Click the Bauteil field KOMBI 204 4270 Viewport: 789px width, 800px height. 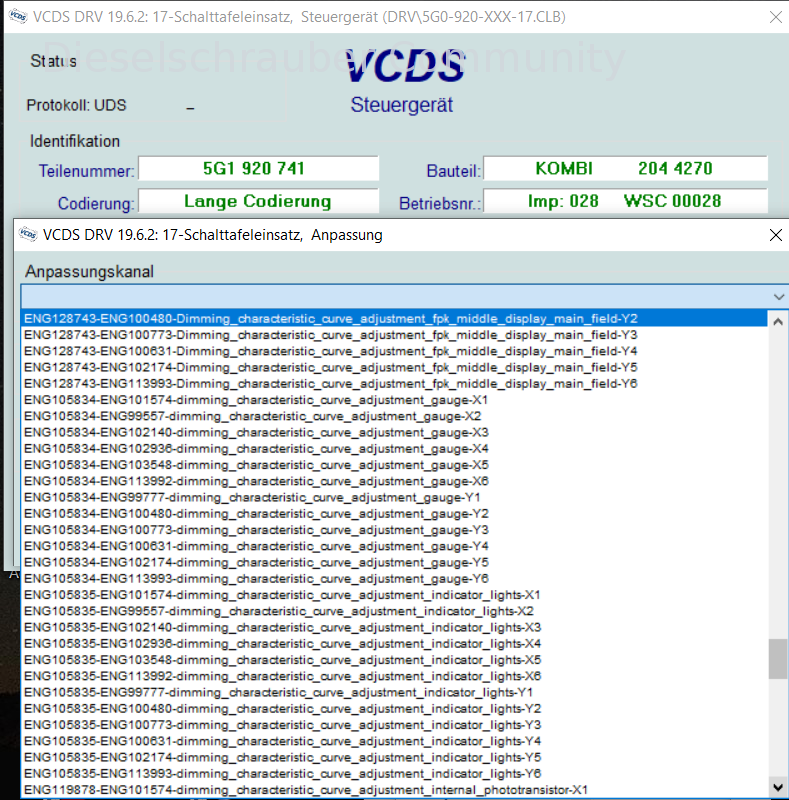(625, 168)
